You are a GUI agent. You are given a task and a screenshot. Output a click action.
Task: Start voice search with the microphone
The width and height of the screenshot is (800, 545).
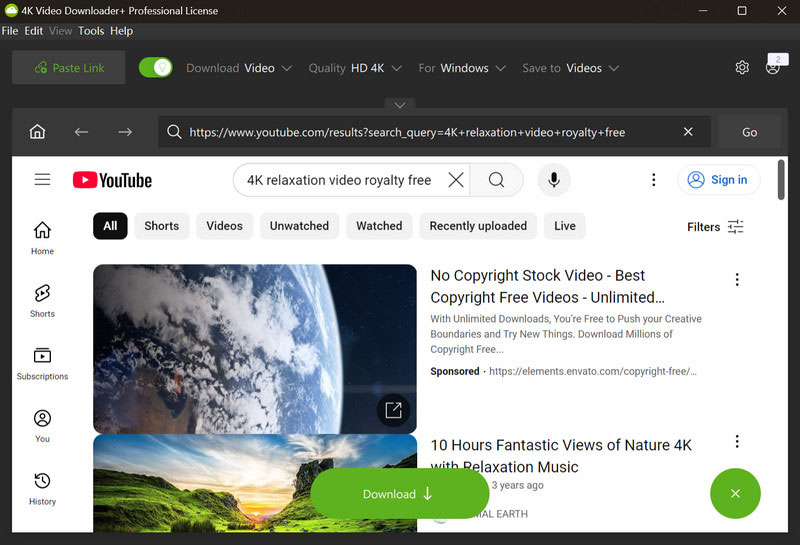(x=554, y=180)
